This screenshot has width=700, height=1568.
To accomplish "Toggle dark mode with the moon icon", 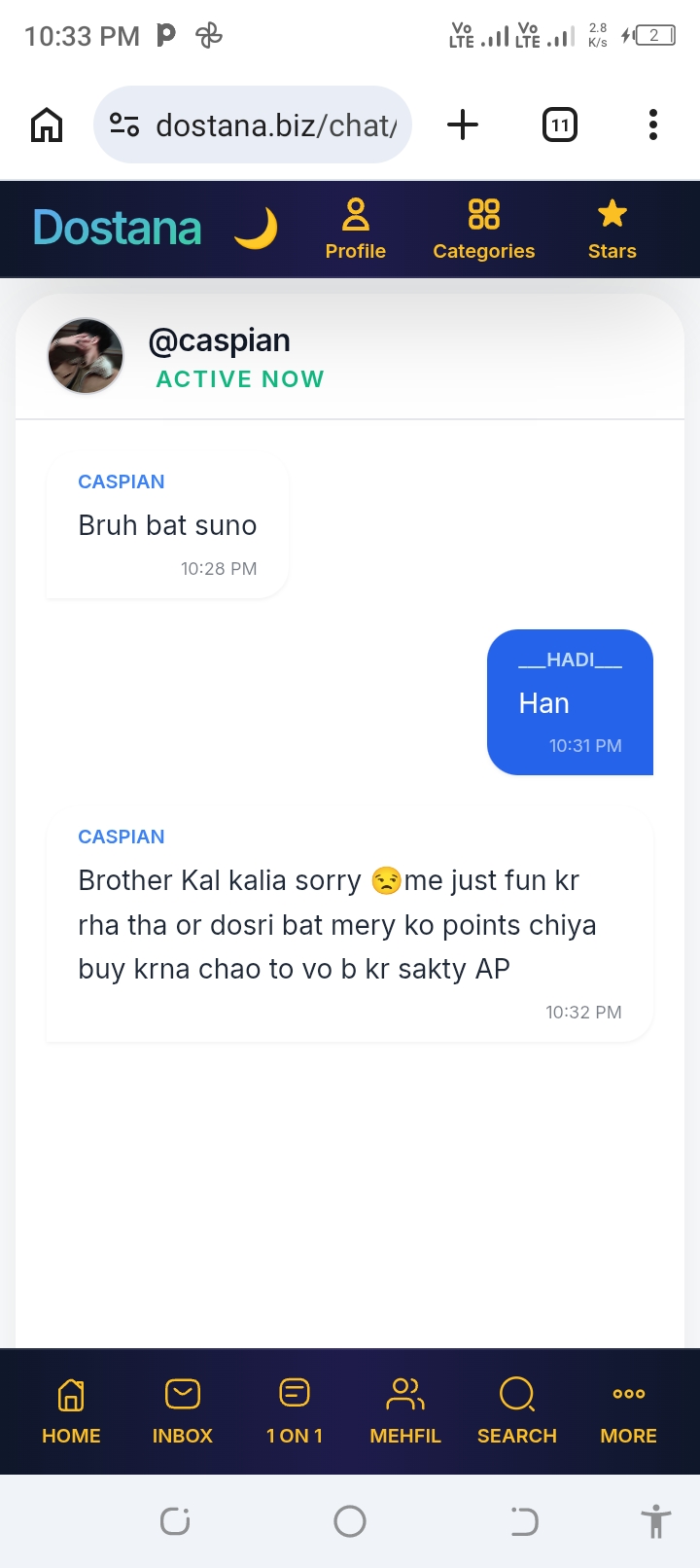I will pos(256,230).
